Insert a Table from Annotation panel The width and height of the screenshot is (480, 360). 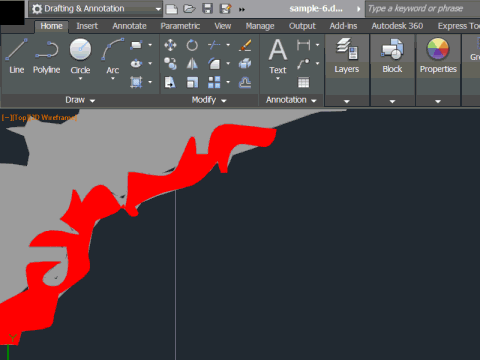[x=303, y=82]
